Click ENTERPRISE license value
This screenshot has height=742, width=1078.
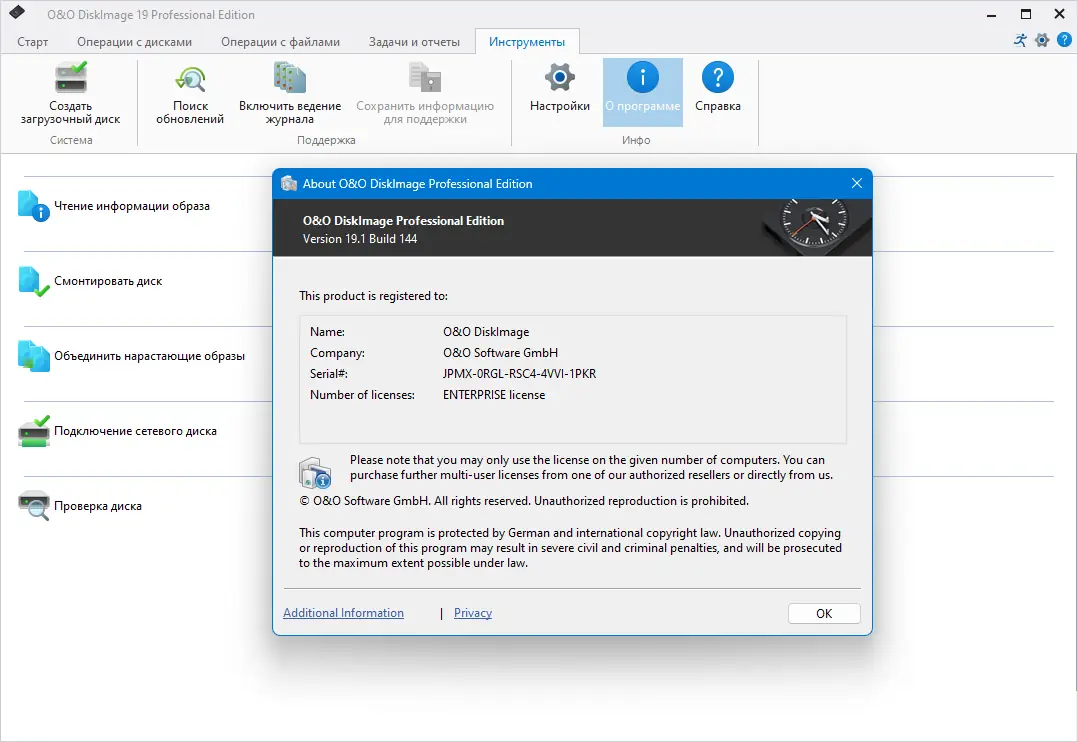pyautogui.click(x=494, y=395)
